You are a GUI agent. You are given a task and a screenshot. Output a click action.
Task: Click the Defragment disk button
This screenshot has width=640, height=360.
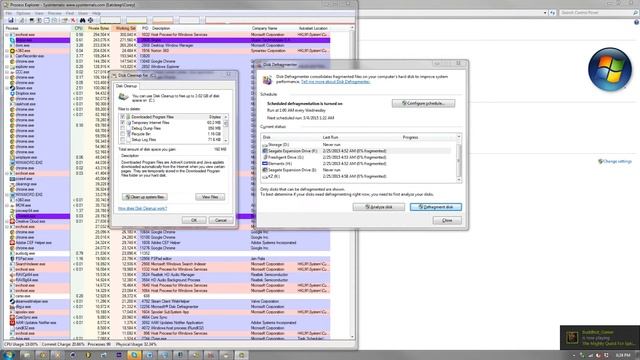click(x=436, y=207)
